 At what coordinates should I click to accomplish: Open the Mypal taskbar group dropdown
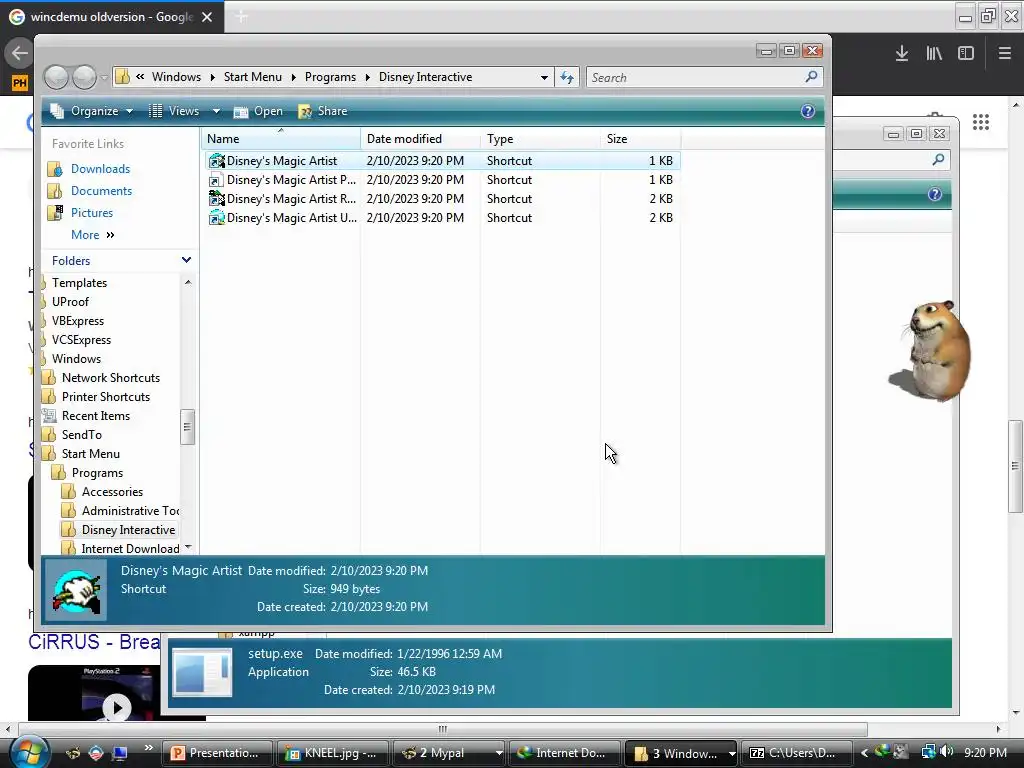(499, 753)
